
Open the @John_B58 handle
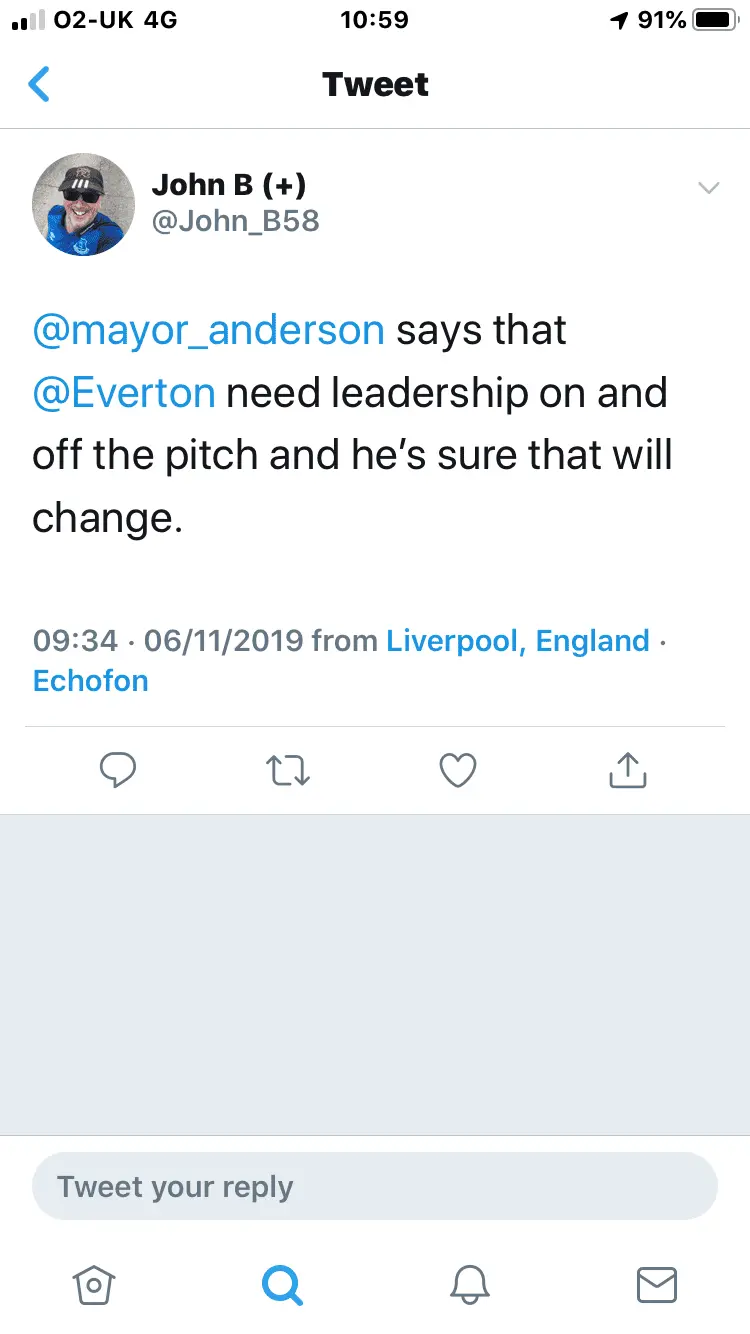pos(235,221)
